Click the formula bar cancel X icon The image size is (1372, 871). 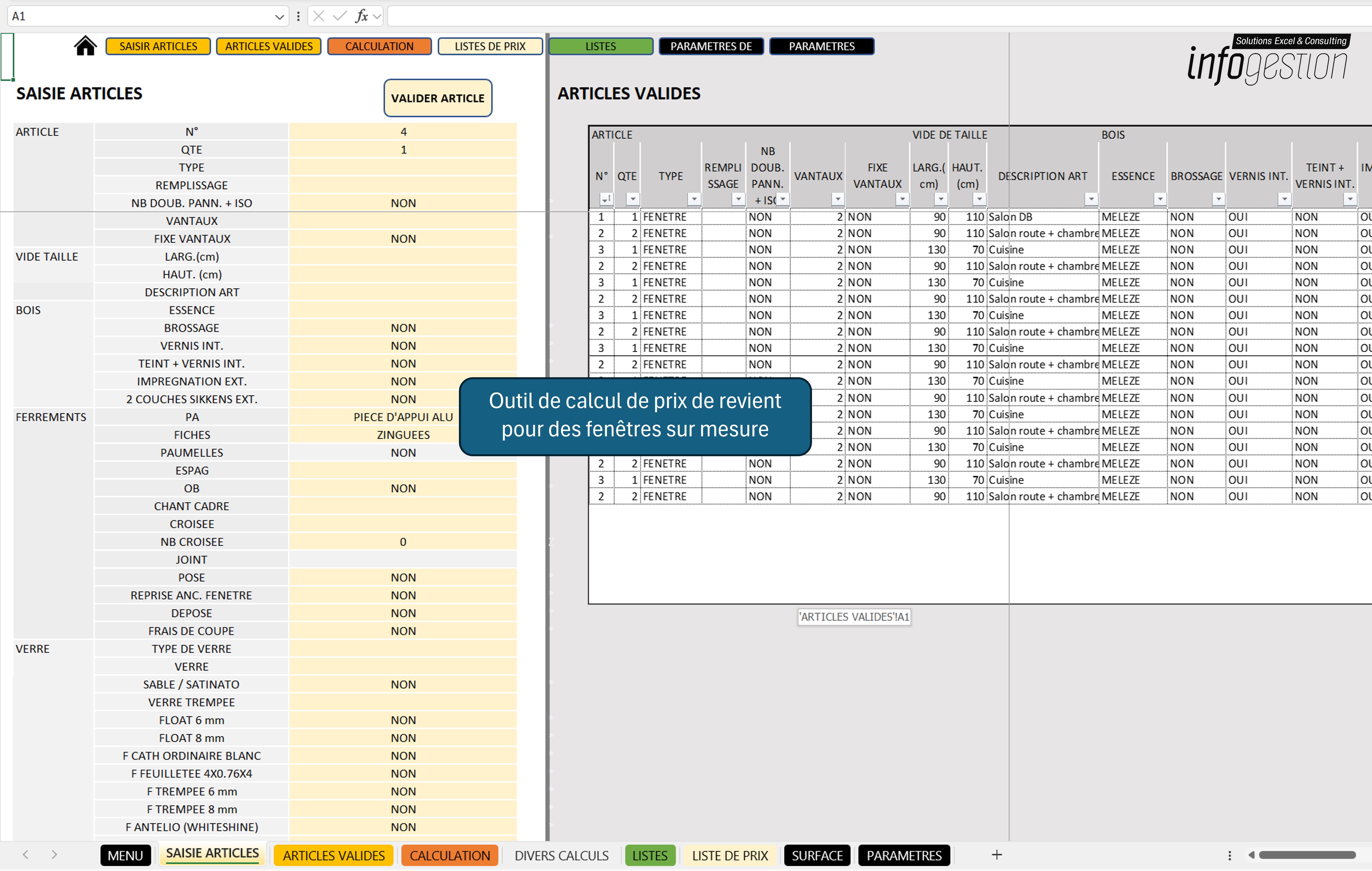point(319,17)
